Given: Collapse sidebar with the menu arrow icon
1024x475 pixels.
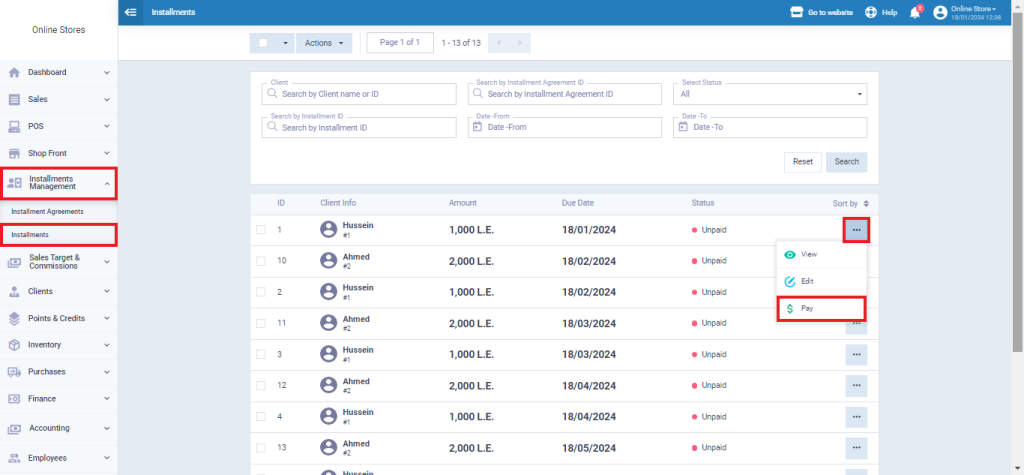Looking at the screenshot, I should point(131,12).
